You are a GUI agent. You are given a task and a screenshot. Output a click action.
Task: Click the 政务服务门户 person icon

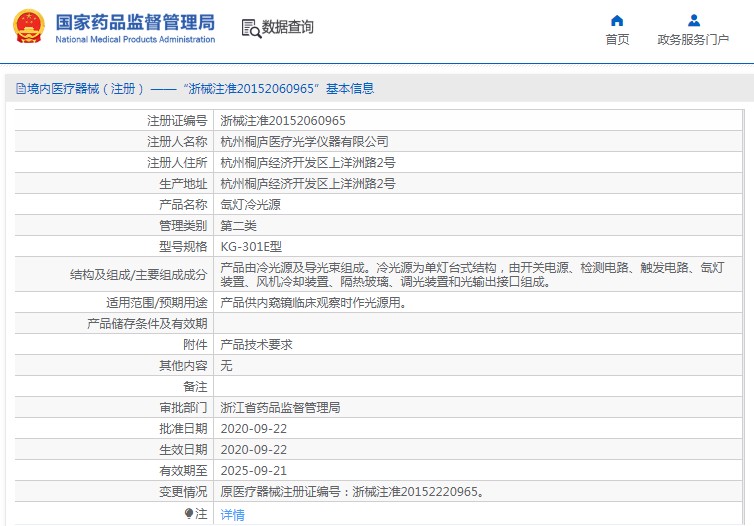pos(693,20)
